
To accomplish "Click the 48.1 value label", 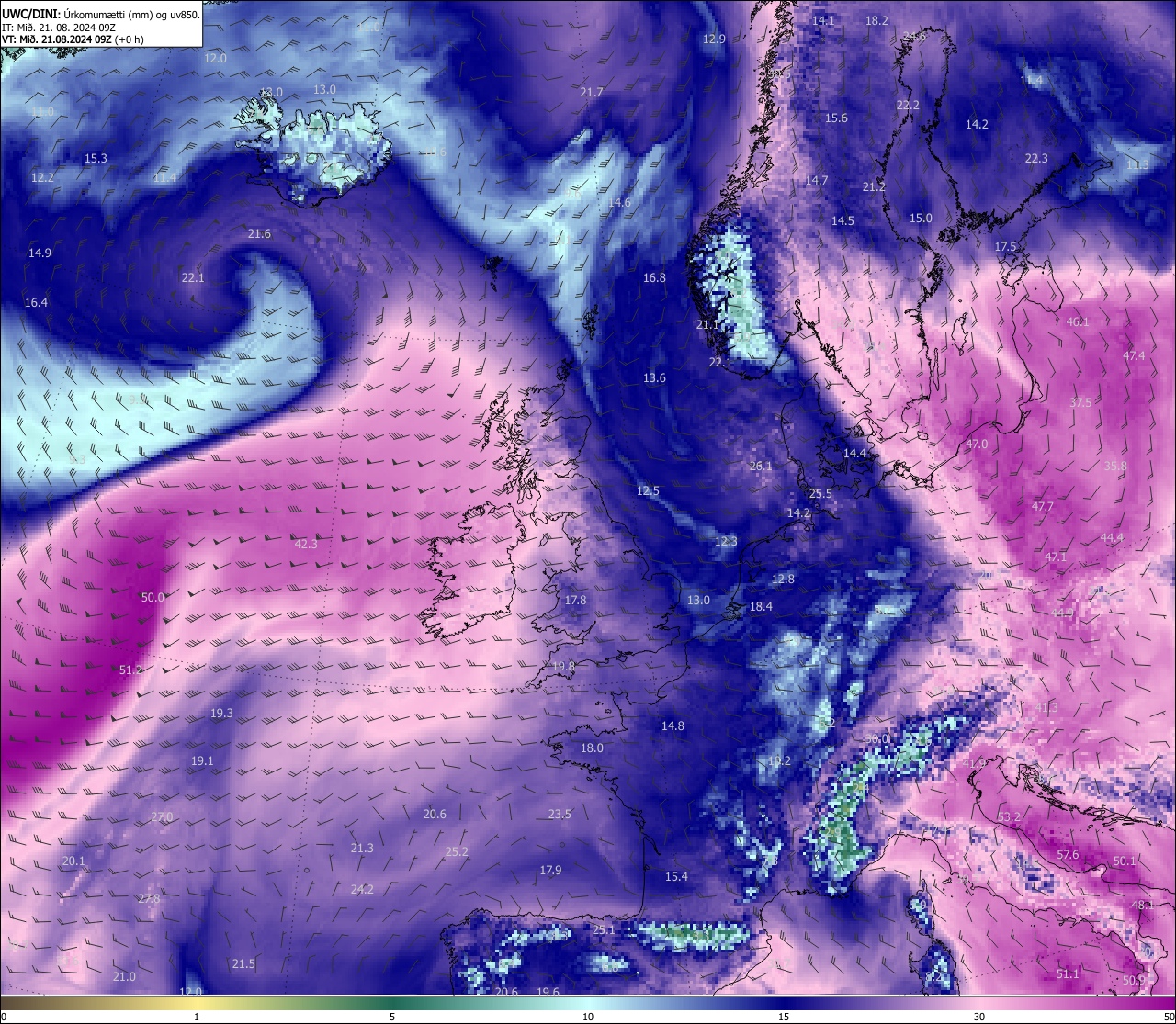I will click(x=1142, y=905).
